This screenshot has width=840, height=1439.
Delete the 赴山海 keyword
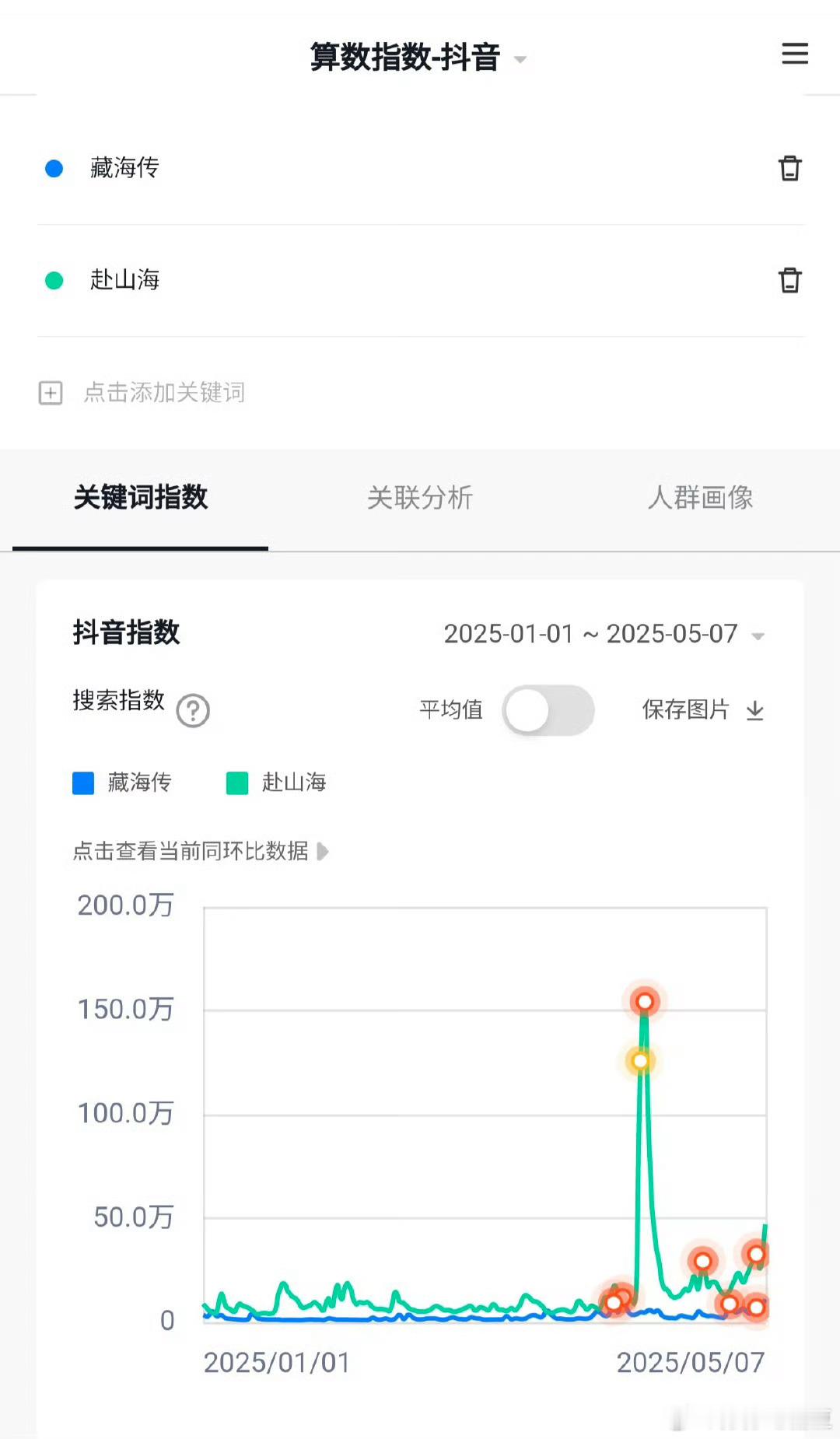click(x=790, y=280)
